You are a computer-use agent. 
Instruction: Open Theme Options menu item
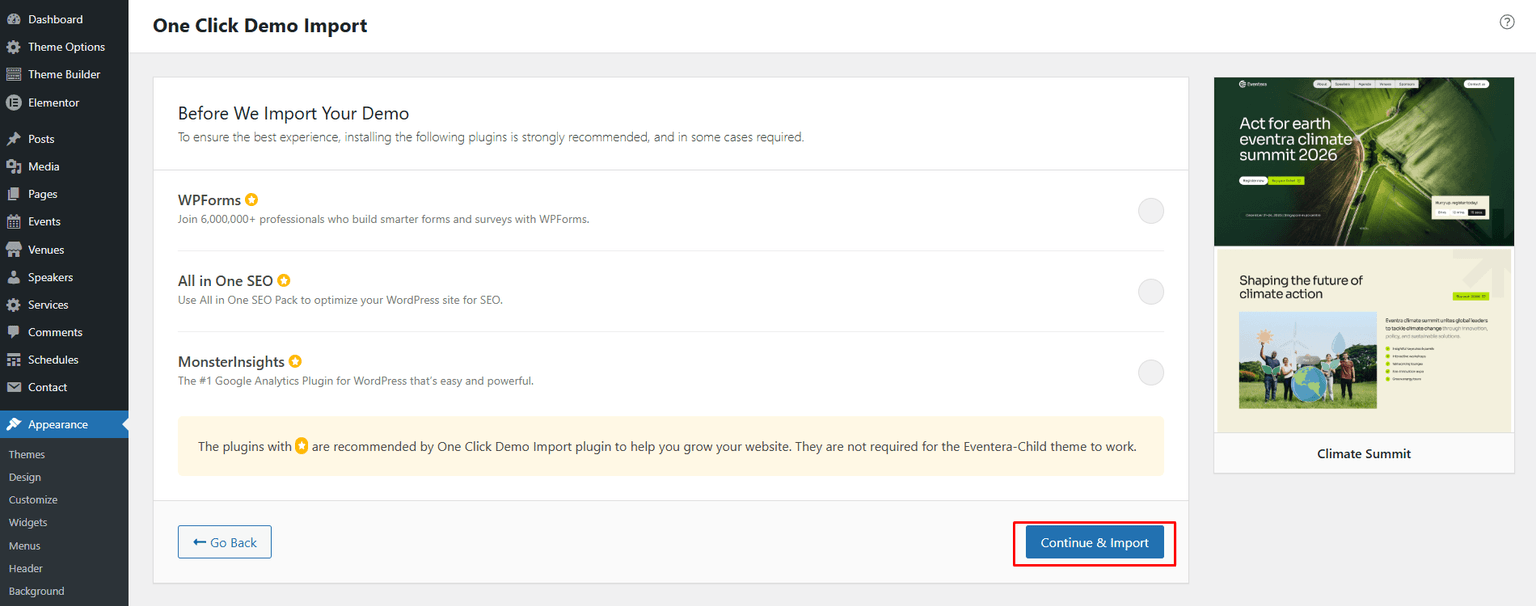coord(64,47)
